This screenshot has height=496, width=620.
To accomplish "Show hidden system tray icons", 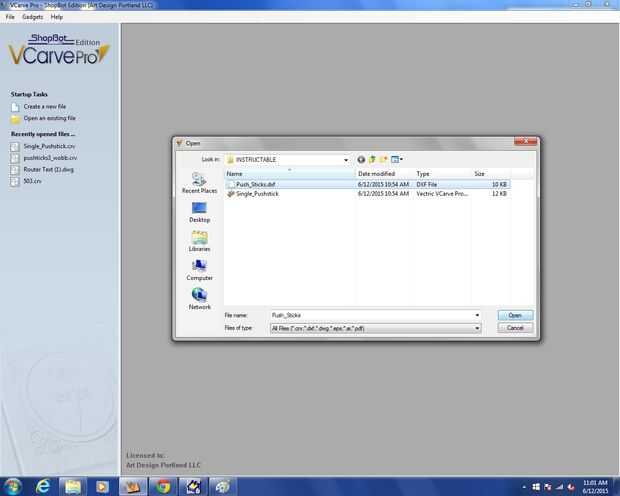I will click(x=524, y=487).
